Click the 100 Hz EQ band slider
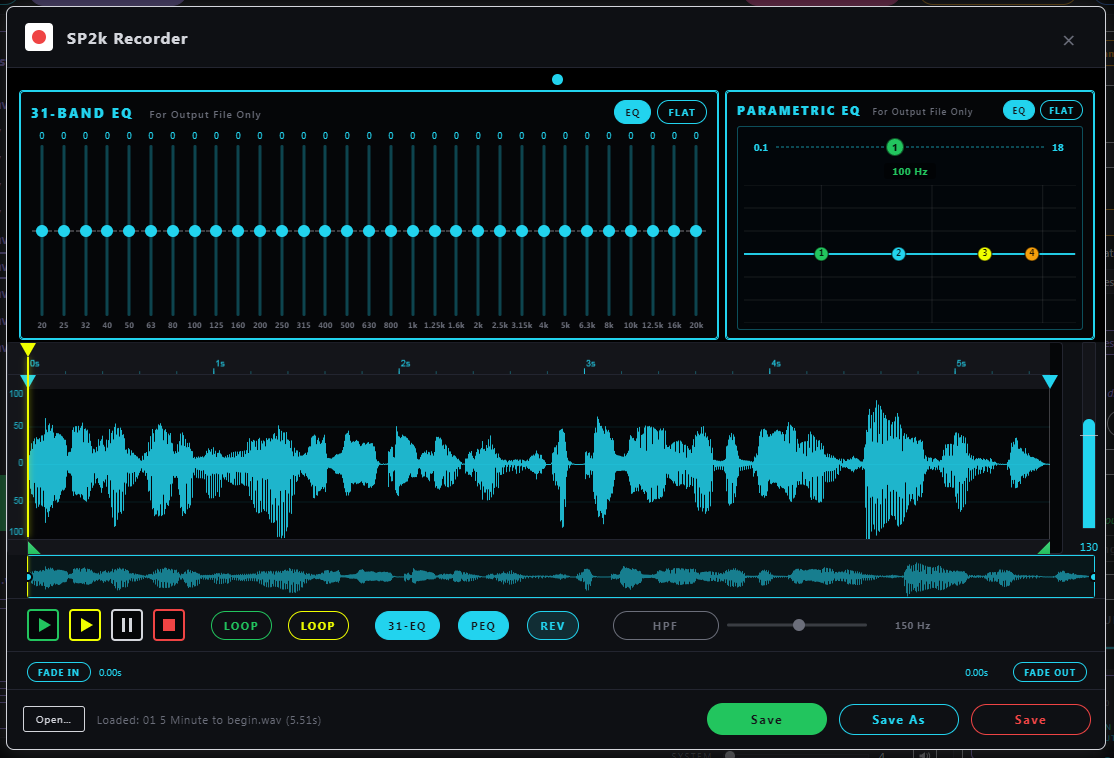The image size is (1114, 758). (195, 231)
